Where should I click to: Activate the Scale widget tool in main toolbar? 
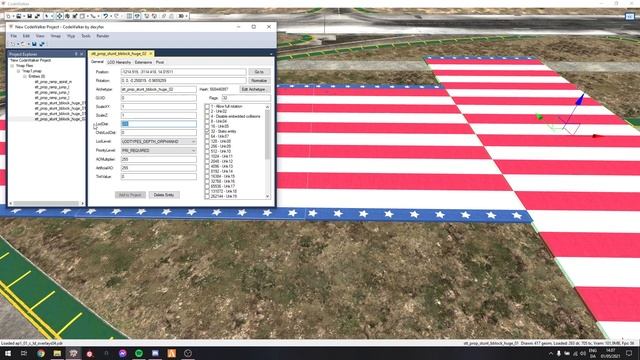tap(75, 16)
